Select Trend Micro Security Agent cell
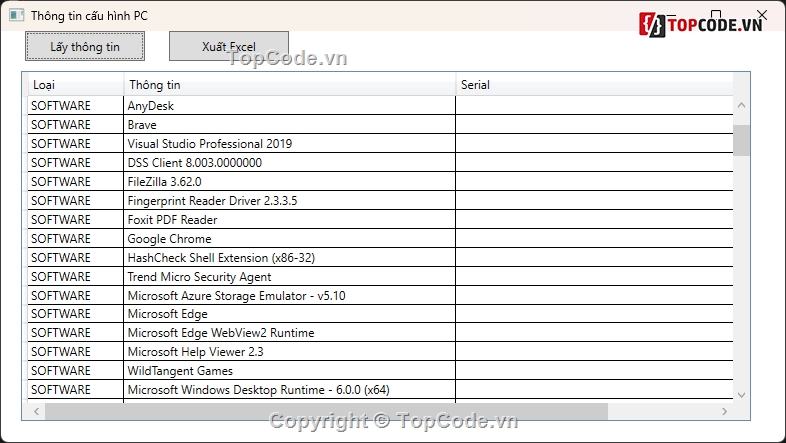This screenshot has width=786, height=443. click(290, 277)
